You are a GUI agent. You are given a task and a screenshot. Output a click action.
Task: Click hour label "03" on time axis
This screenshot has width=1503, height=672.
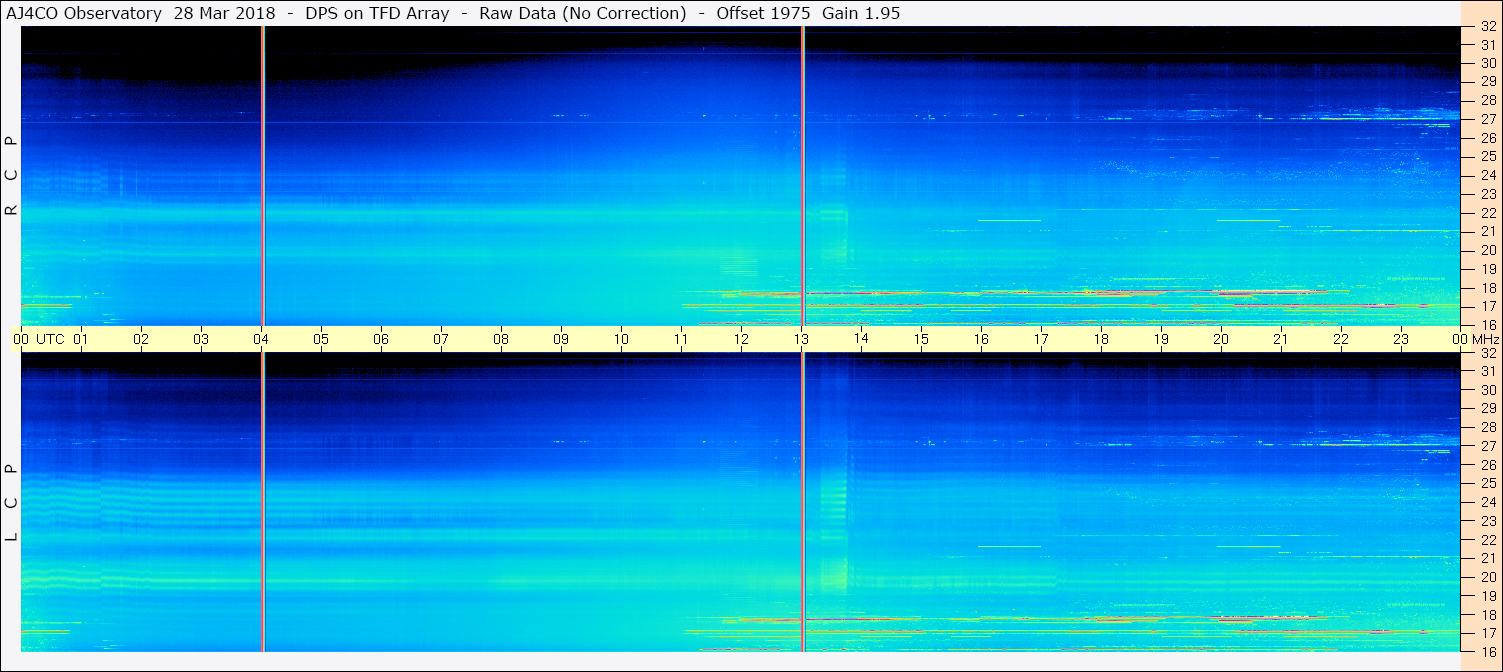point(201,339)
